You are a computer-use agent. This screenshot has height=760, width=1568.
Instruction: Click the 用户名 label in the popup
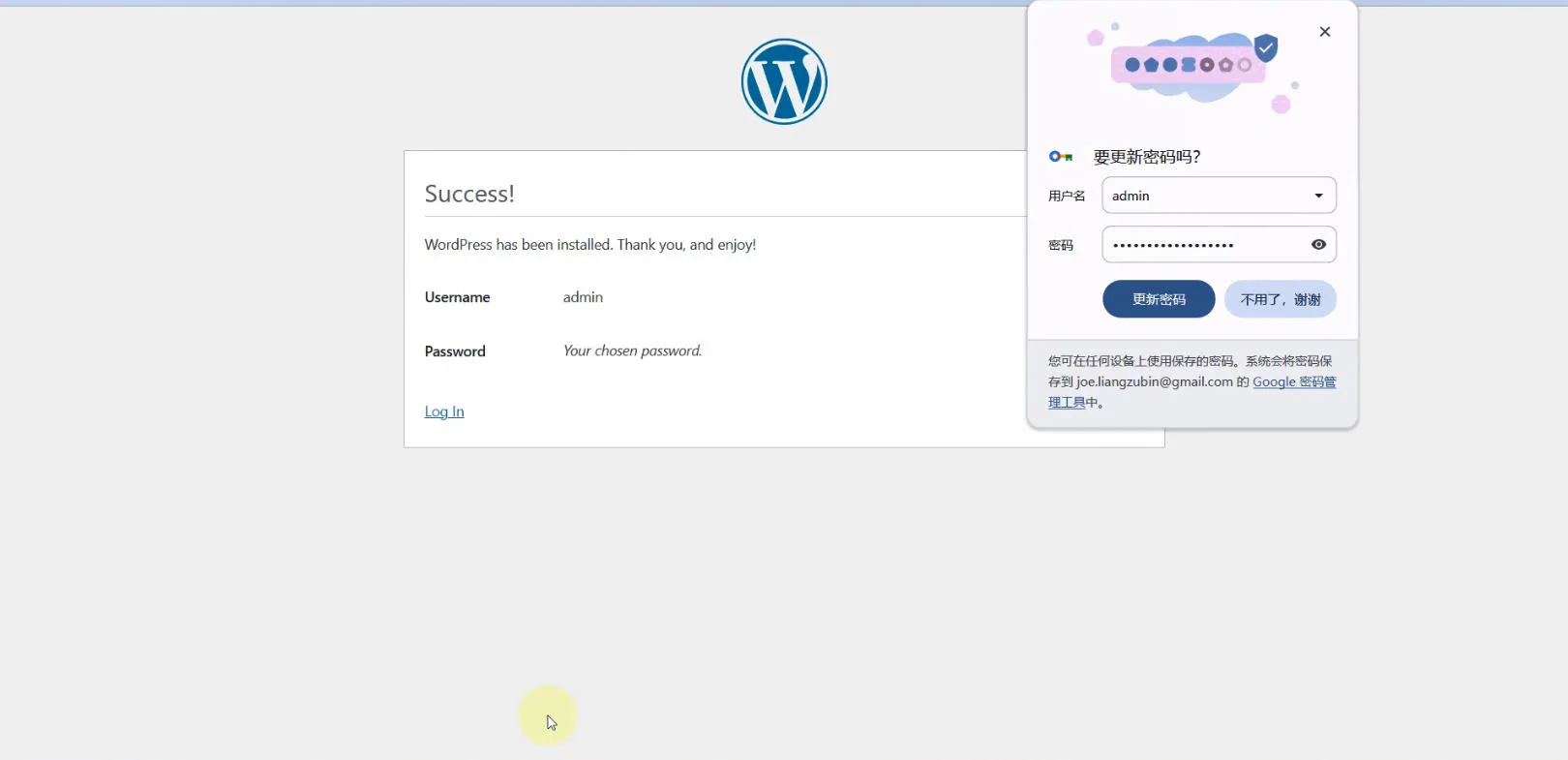coord(1067,196)
